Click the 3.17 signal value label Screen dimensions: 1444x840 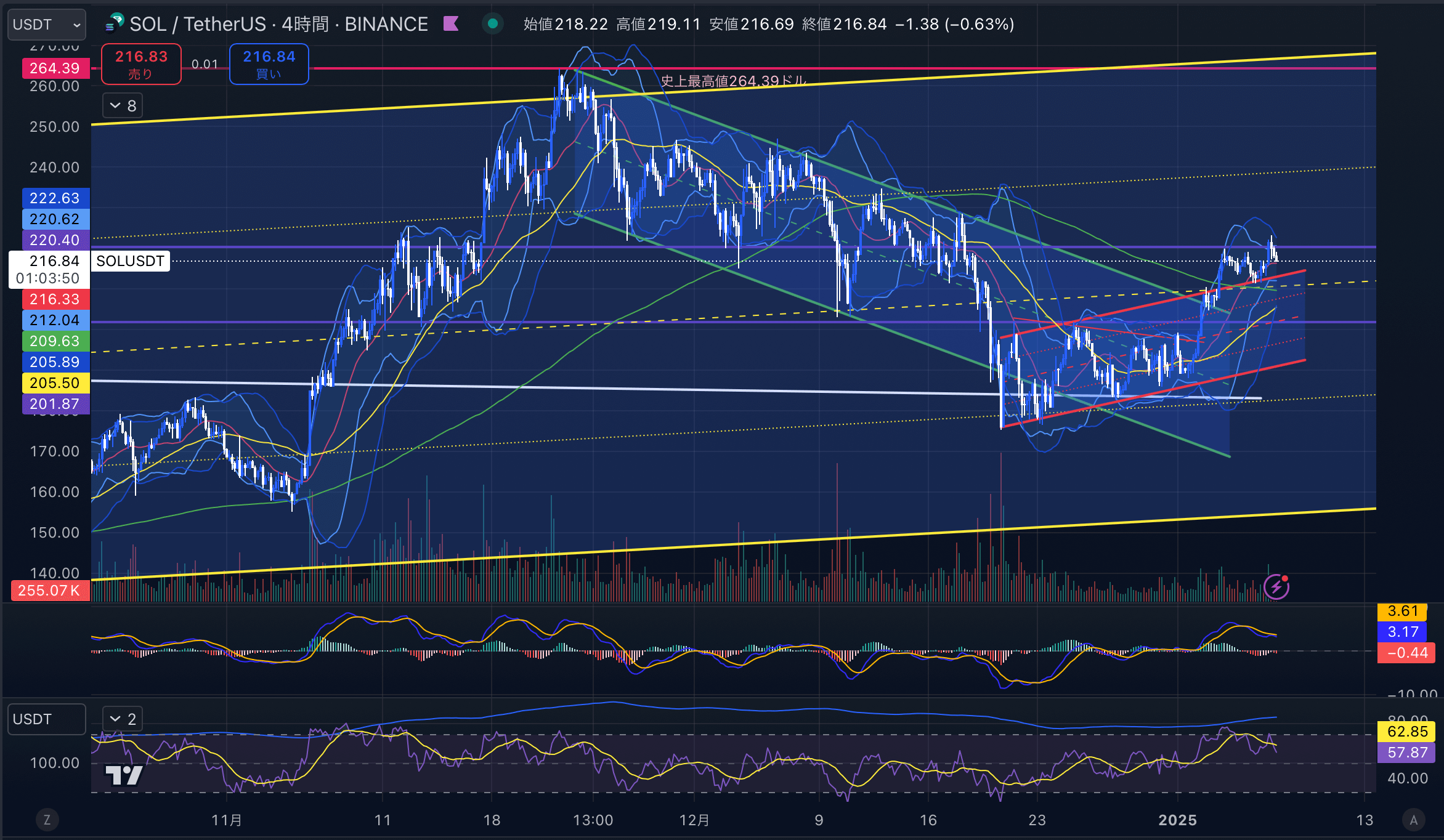(1402, 632)
